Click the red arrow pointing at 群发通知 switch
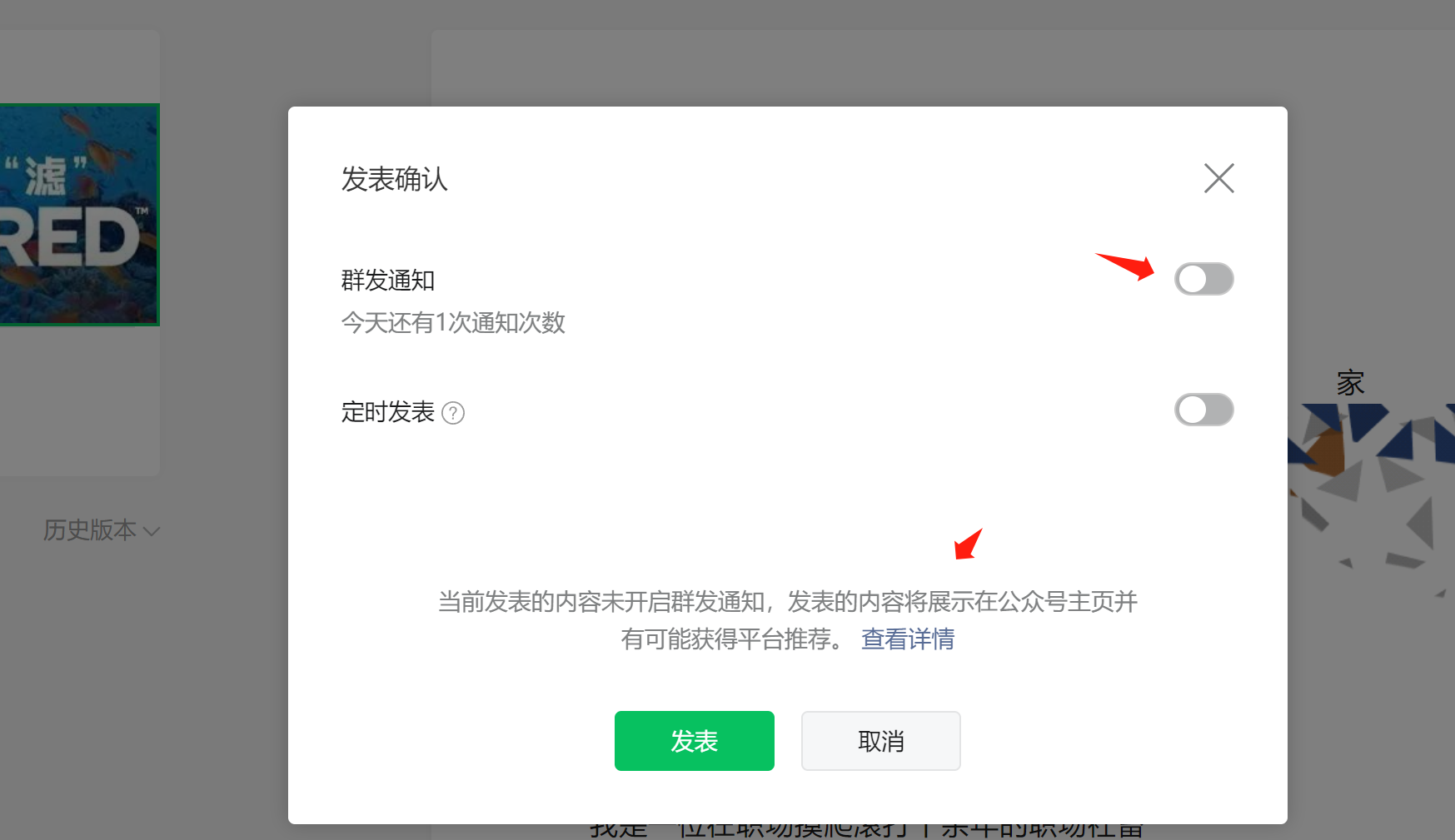The width and height of the screenshot is (1455, 840). 1125,266
